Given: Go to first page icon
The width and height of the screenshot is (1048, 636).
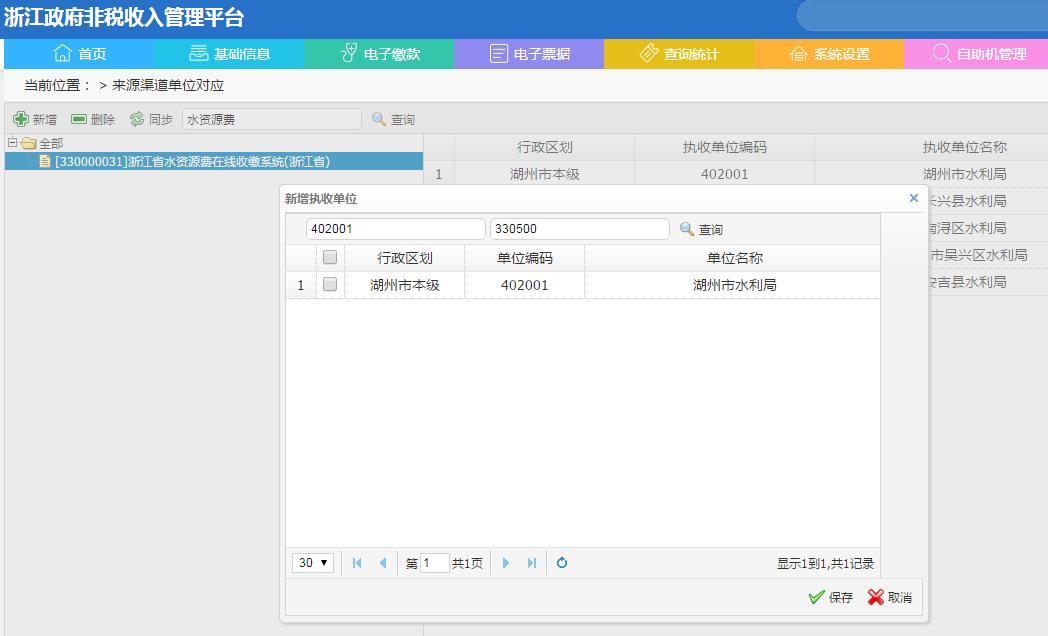Looking at the screenshot, I should click(357, 563).
